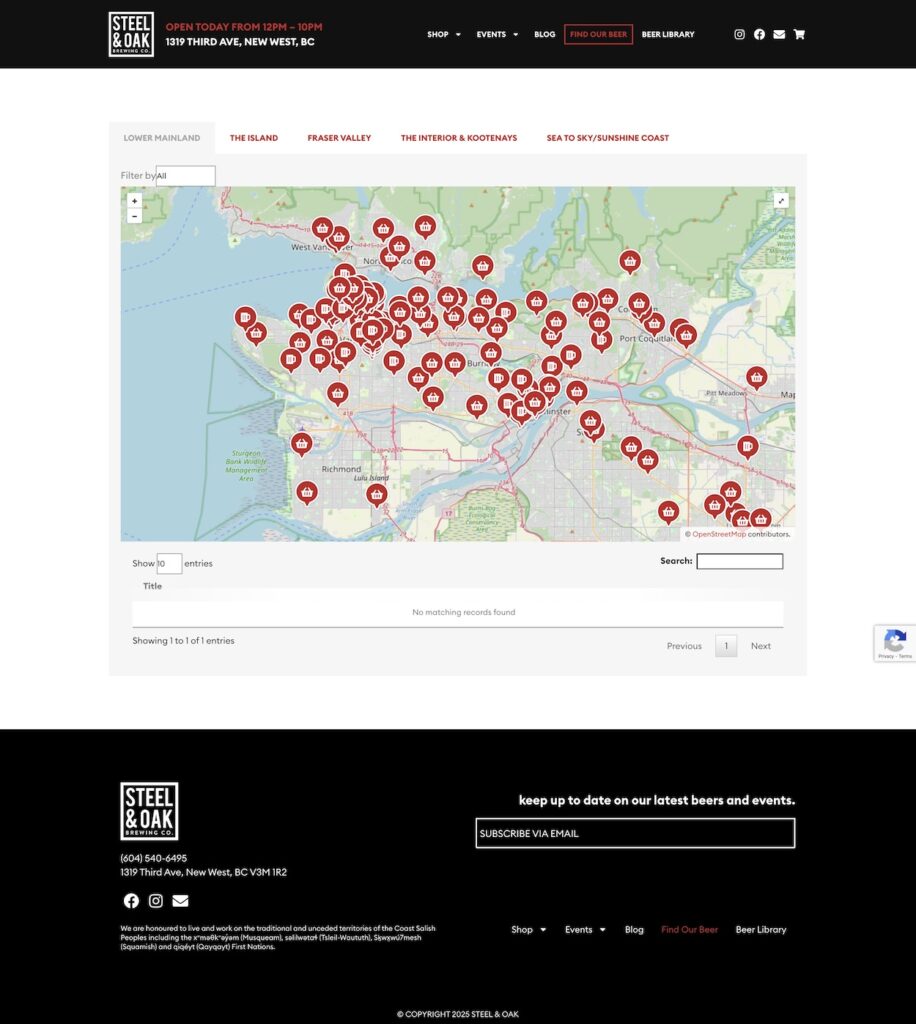Open the OpenStreetMap attribution link
Screen dimensions: 916x1024
(719, 534)
